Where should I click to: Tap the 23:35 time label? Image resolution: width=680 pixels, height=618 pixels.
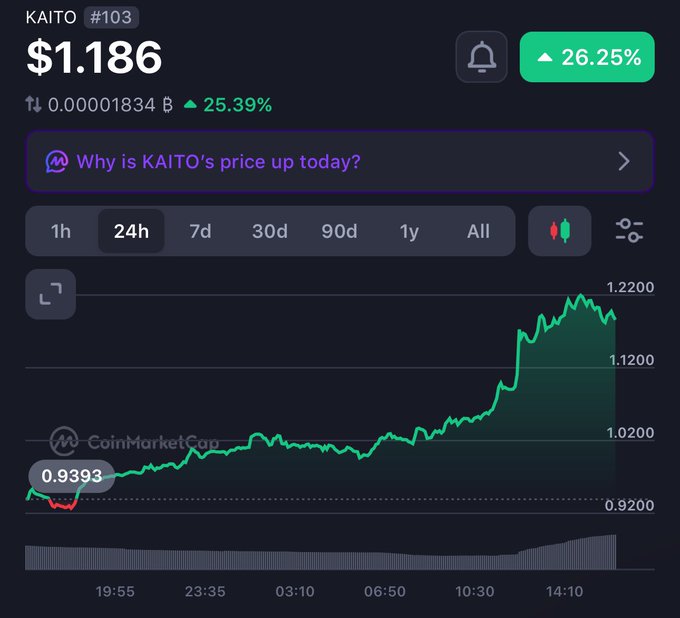click(205, 591)
